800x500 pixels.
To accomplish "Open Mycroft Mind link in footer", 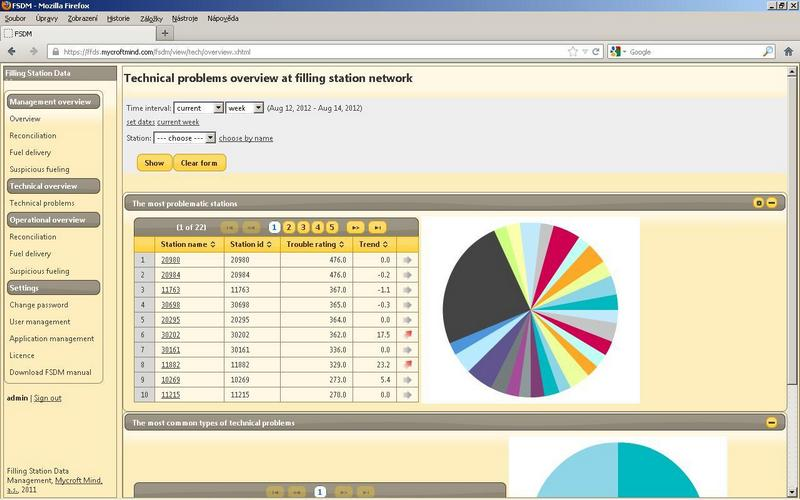I will [x=79, y=481].
